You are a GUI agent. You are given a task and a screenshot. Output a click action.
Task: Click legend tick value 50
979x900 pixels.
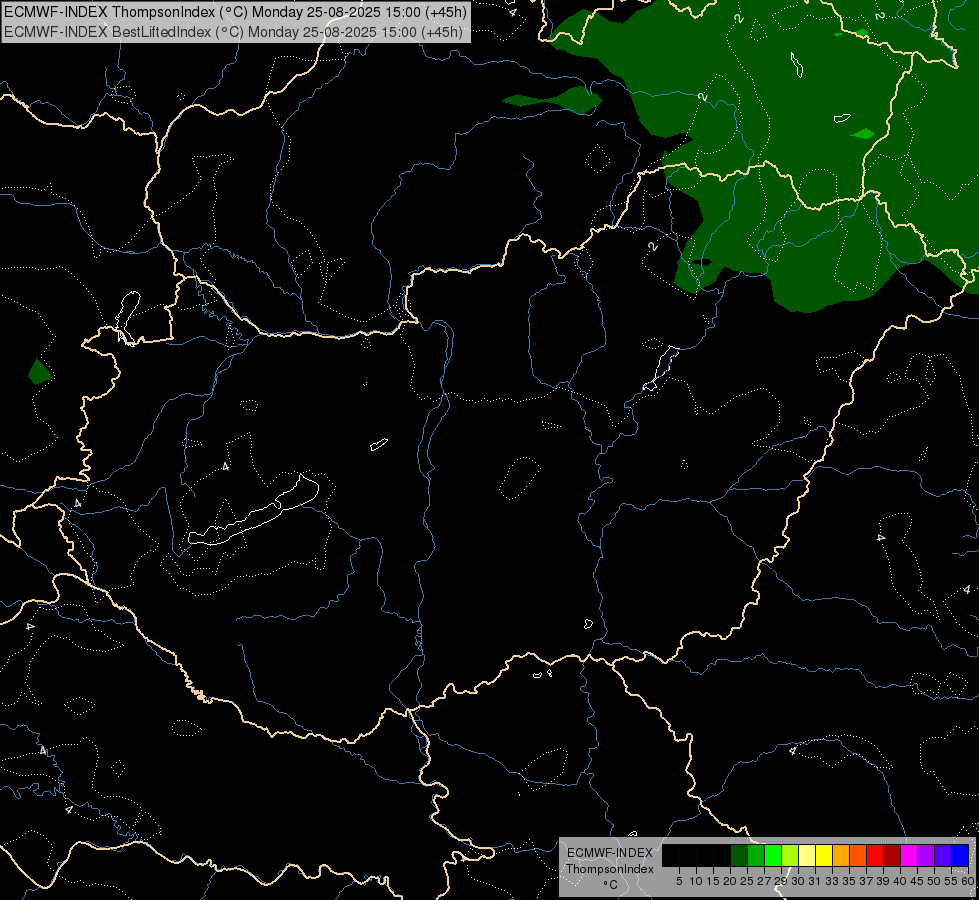[935, 881]
